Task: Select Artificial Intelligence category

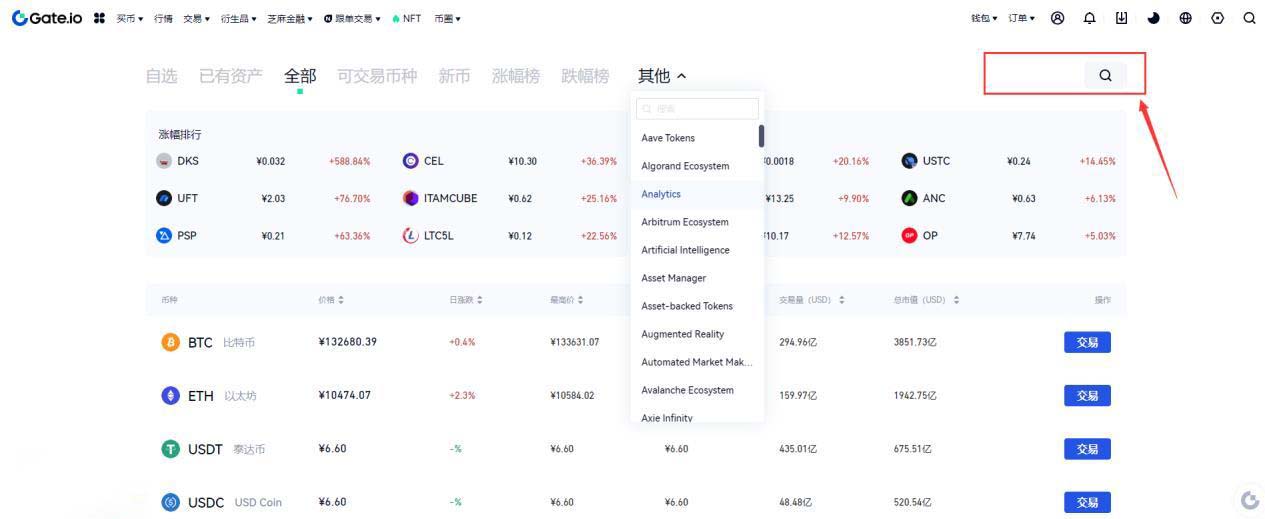Action: [x=685, y=250]
